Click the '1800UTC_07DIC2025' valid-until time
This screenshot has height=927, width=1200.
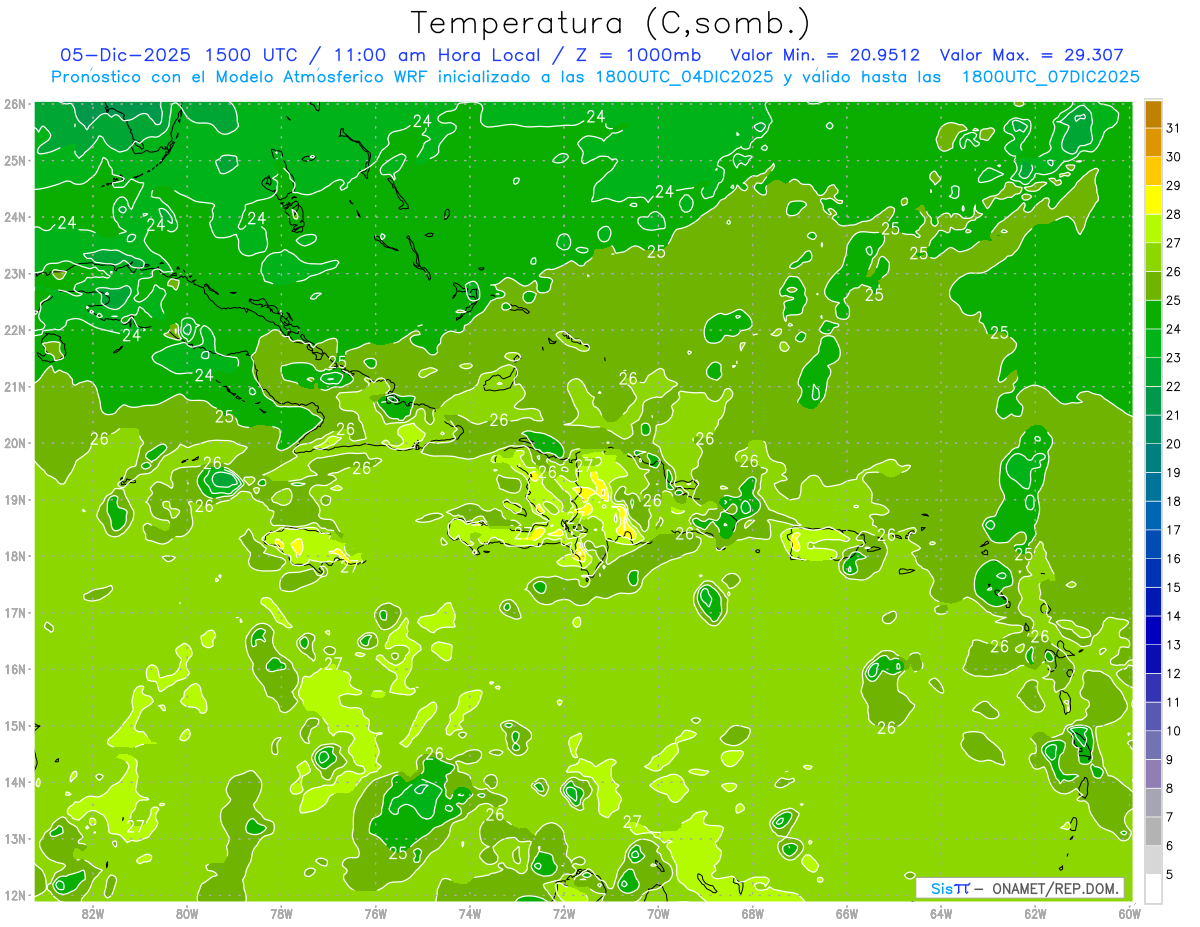coord(1050,76)
